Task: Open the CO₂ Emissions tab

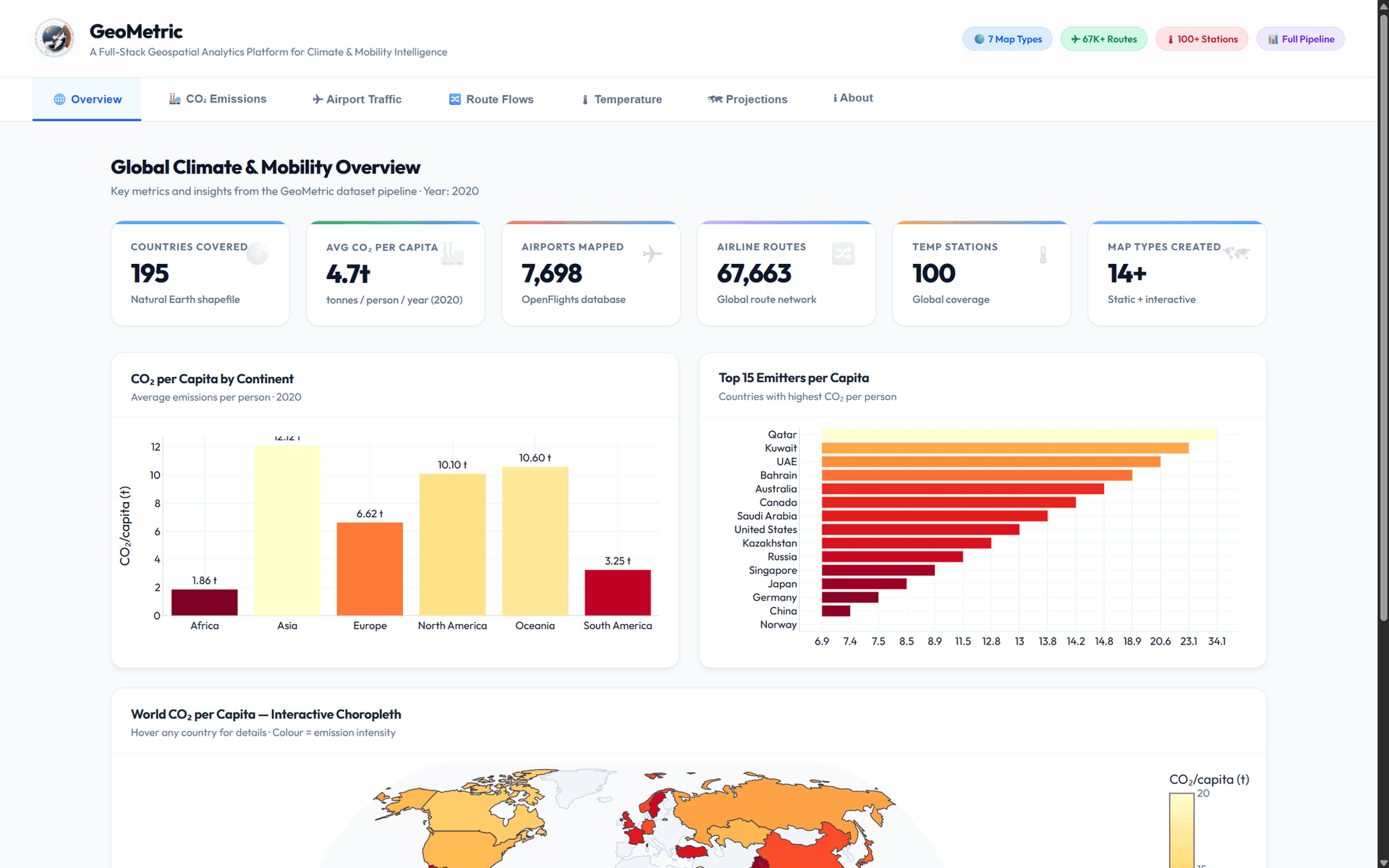Action: 218,99
